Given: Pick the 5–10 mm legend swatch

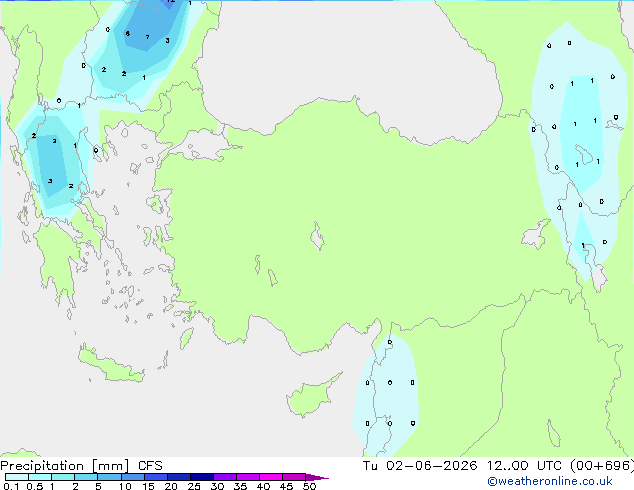Looking at the screenshot, I should tap(109, 477).
